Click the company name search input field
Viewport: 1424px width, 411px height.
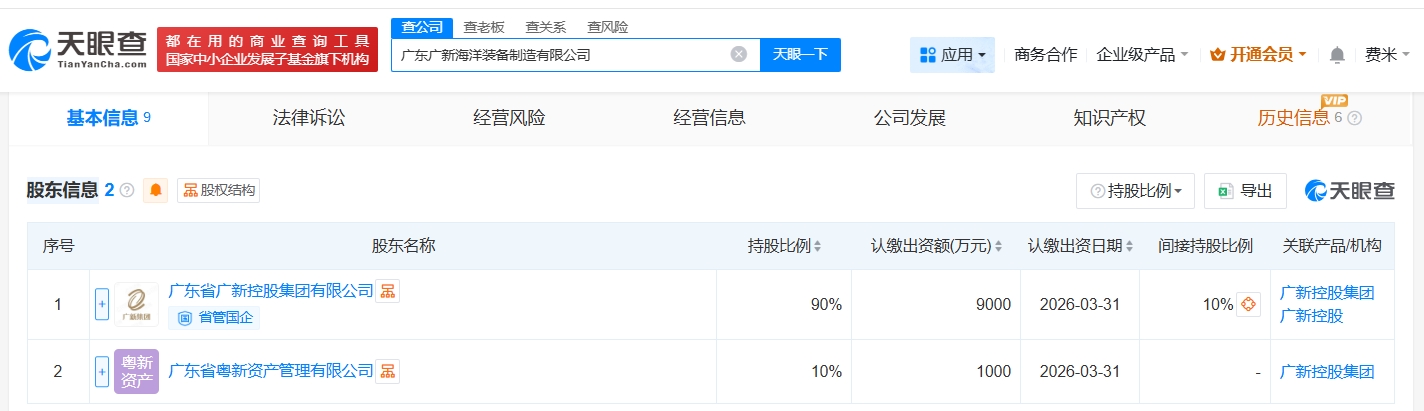[560, 55]
